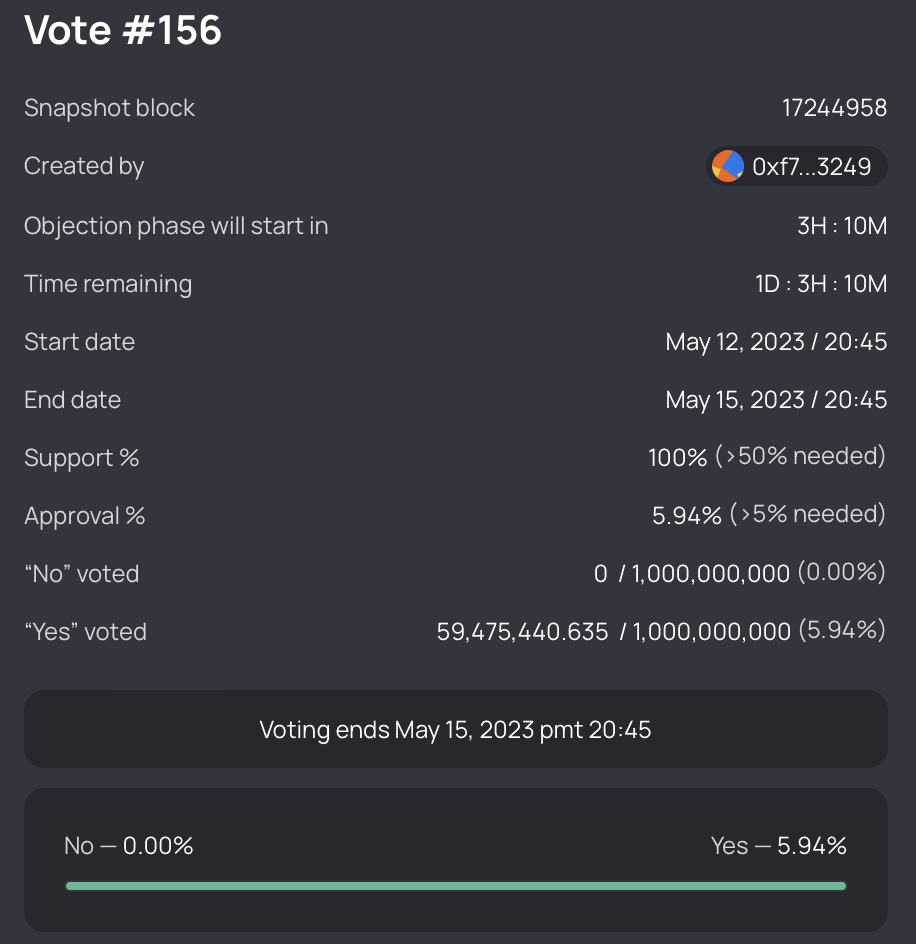The width and height of the screenshot is (916, 944).
Task: Click the Approval 5.94% value
Action: [686, 516]
